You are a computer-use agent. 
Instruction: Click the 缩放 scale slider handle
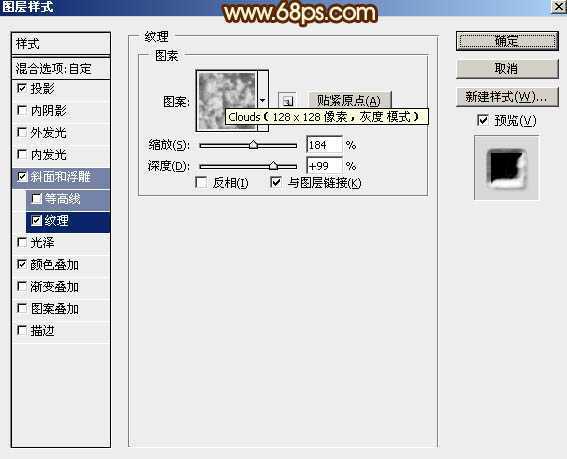point(253,145)
